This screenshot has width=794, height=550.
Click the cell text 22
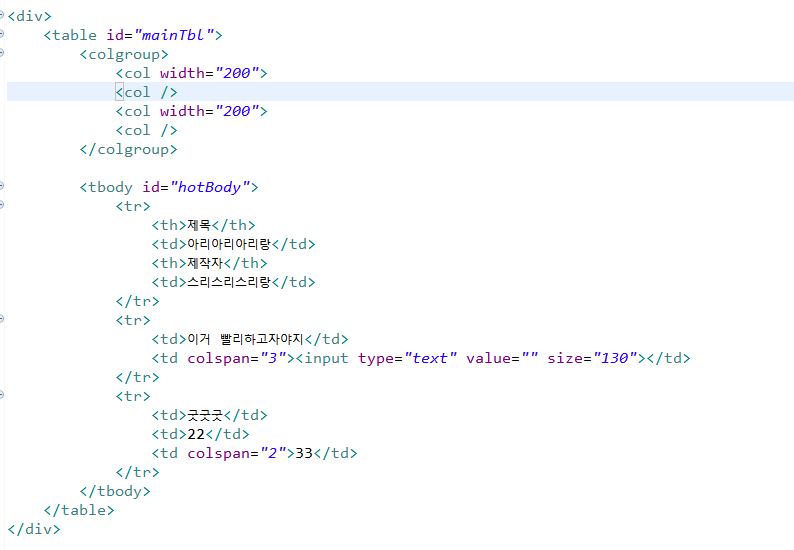coord(196,434)
